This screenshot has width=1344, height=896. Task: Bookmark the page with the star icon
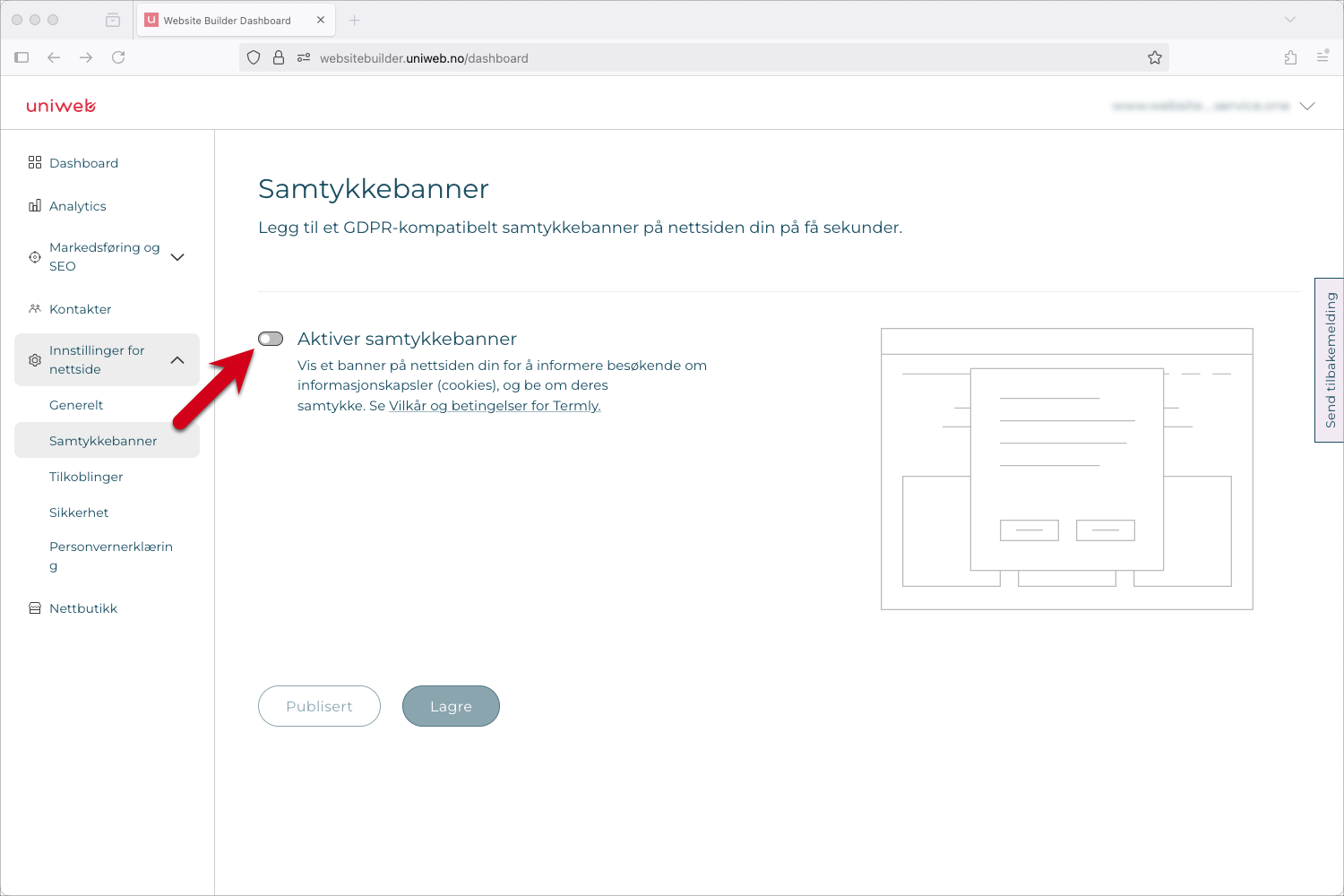click(x=1155, y=57)
